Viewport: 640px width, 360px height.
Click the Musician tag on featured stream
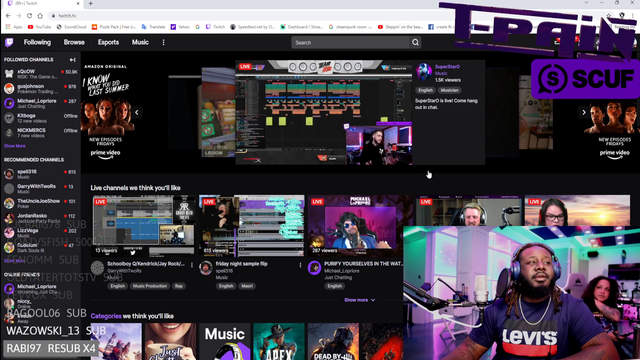click(x=449, y=90)
